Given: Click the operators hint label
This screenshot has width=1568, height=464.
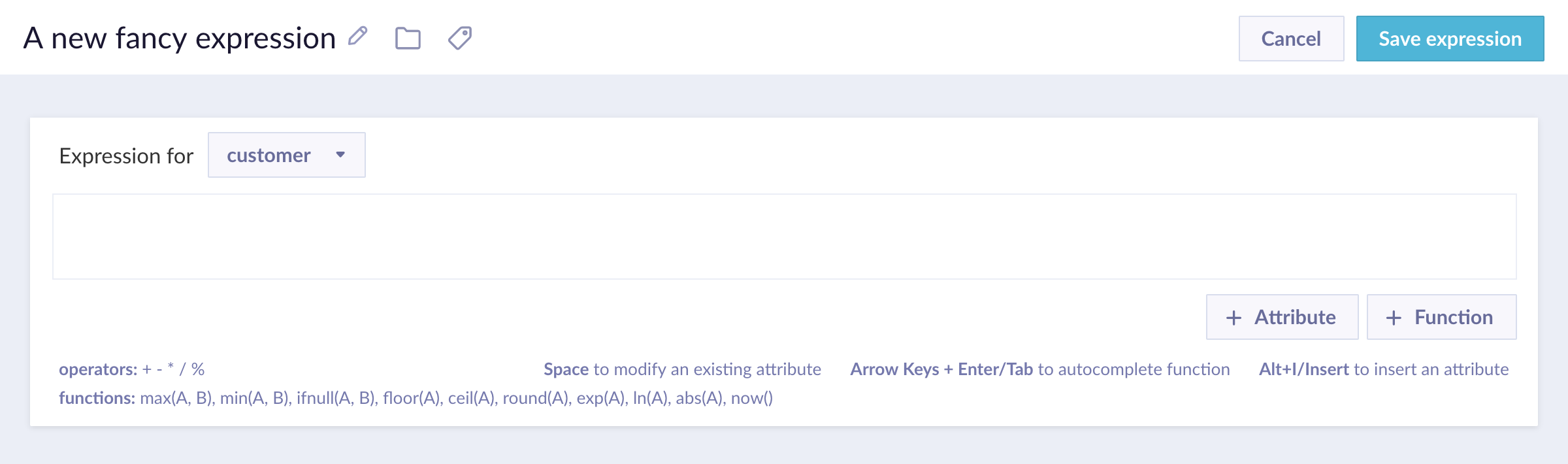Looking at the screenshot, I should click(x=98, y=369).
